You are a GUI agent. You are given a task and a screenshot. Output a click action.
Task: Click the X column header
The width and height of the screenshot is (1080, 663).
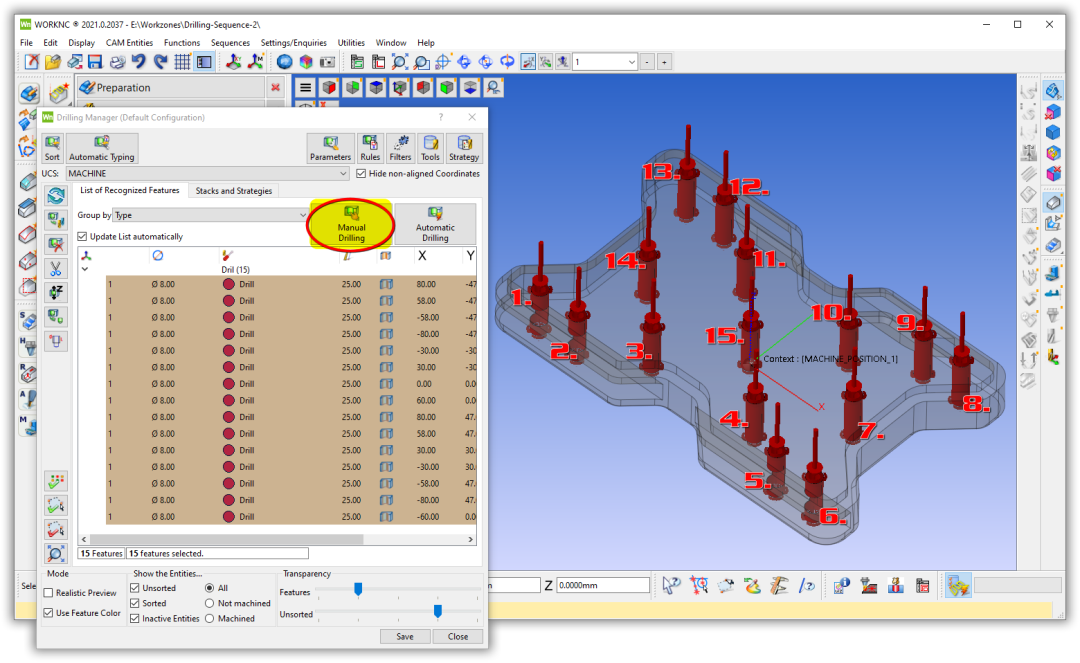click(x=422, y=255)
